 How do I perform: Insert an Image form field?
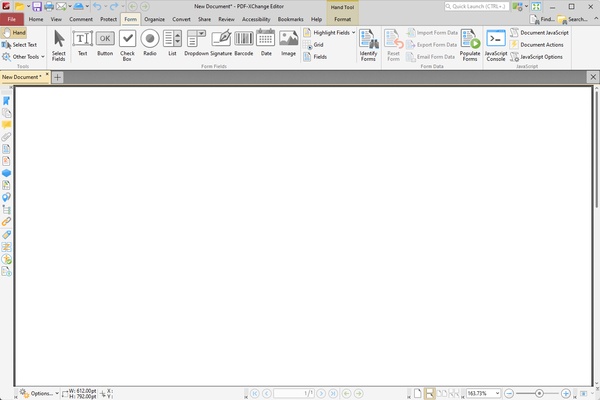click(x=289, y=43)
